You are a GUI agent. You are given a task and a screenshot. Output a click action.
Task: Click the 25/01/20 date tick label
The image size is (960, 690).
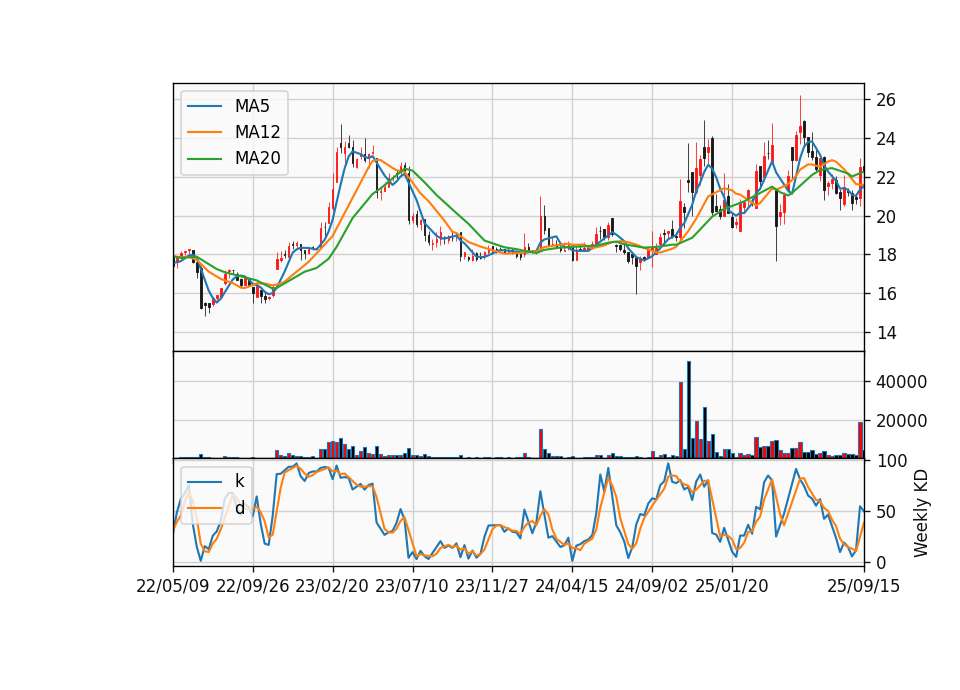[732, 586]
